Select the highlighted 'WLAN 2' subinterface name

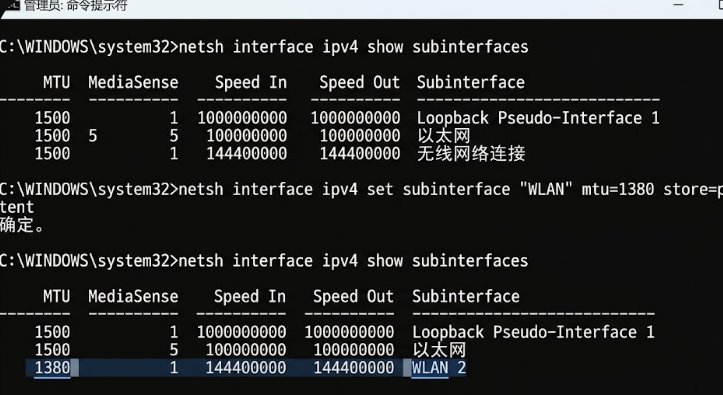tap(439, 368)
